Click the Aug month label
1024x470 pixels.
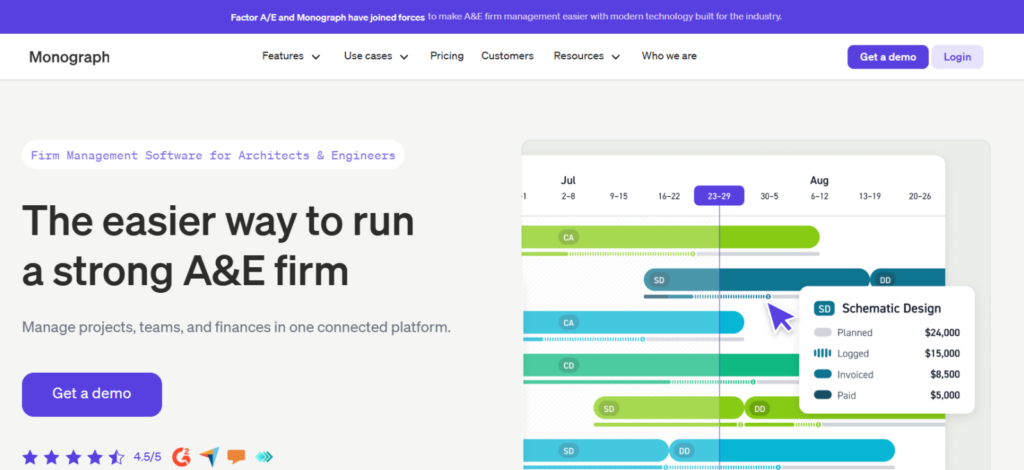click(819, 180)
